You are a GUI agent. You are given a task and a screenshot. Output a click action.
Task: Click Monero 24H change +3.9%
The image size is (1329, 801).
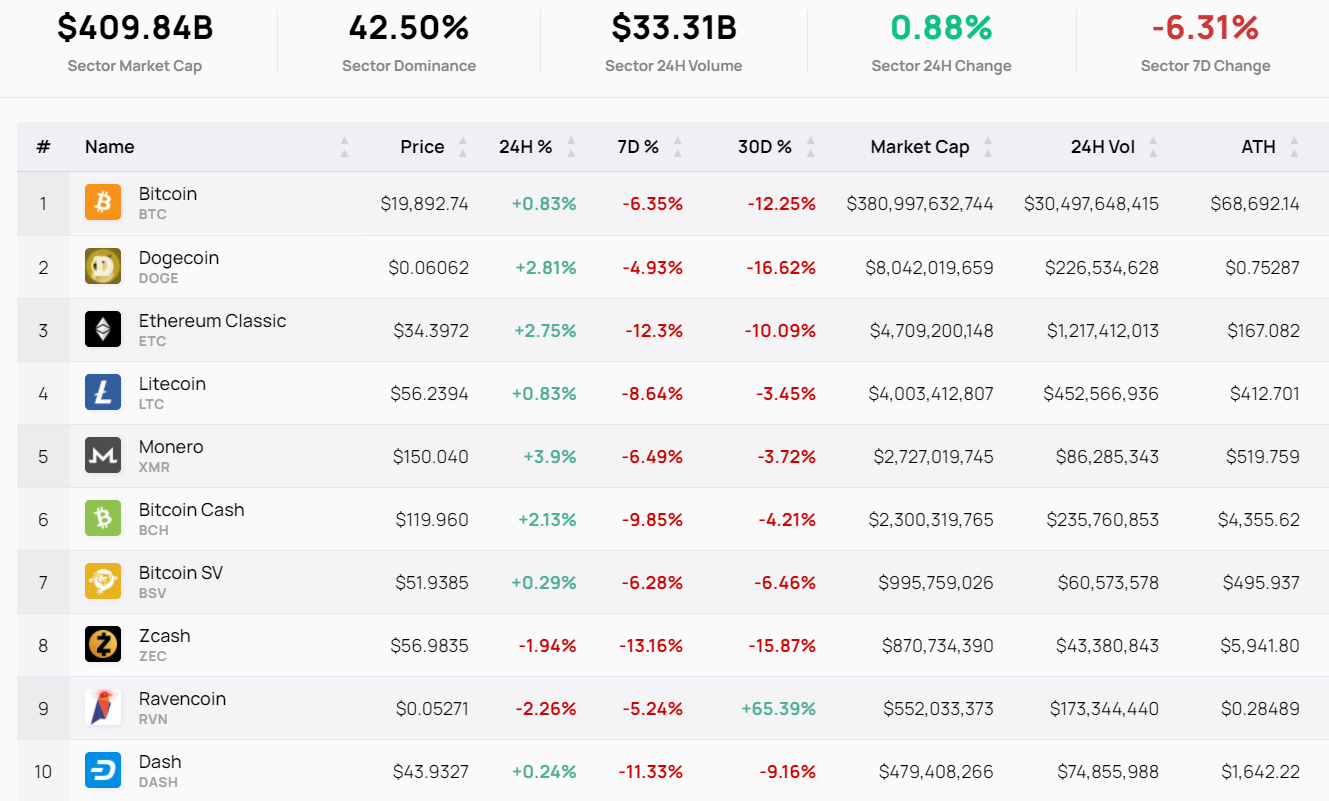[550, 456]
